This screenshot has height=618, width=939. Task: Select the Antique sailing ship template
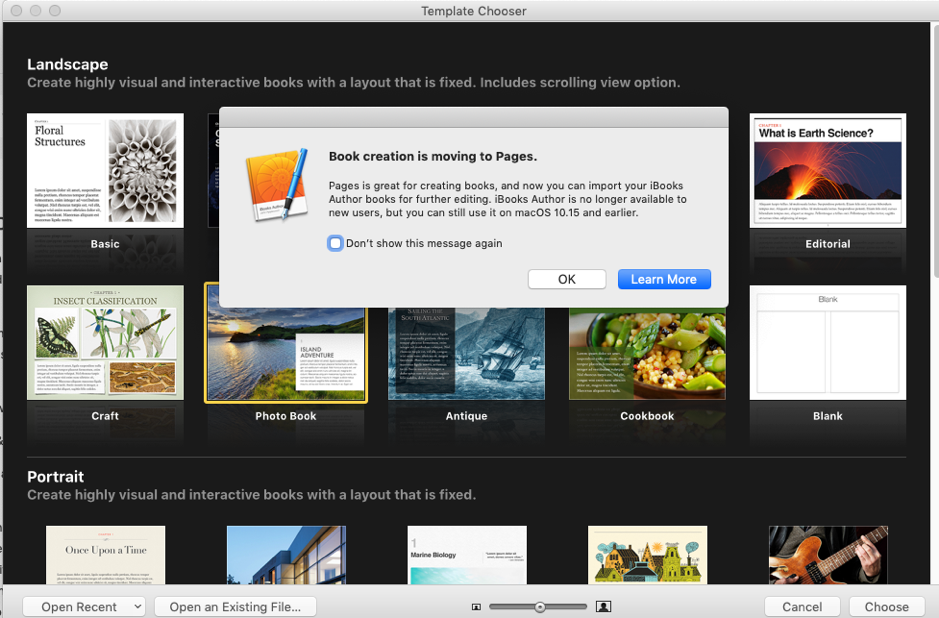pyautogui.click(x=467, y=353)
